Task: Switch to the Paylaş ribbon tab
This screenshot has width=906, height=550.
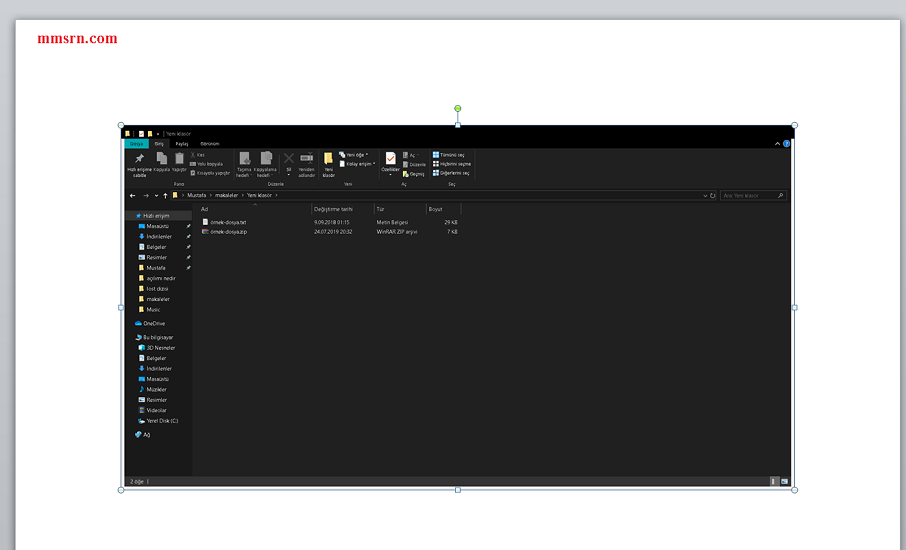Action: click(182, 144)
